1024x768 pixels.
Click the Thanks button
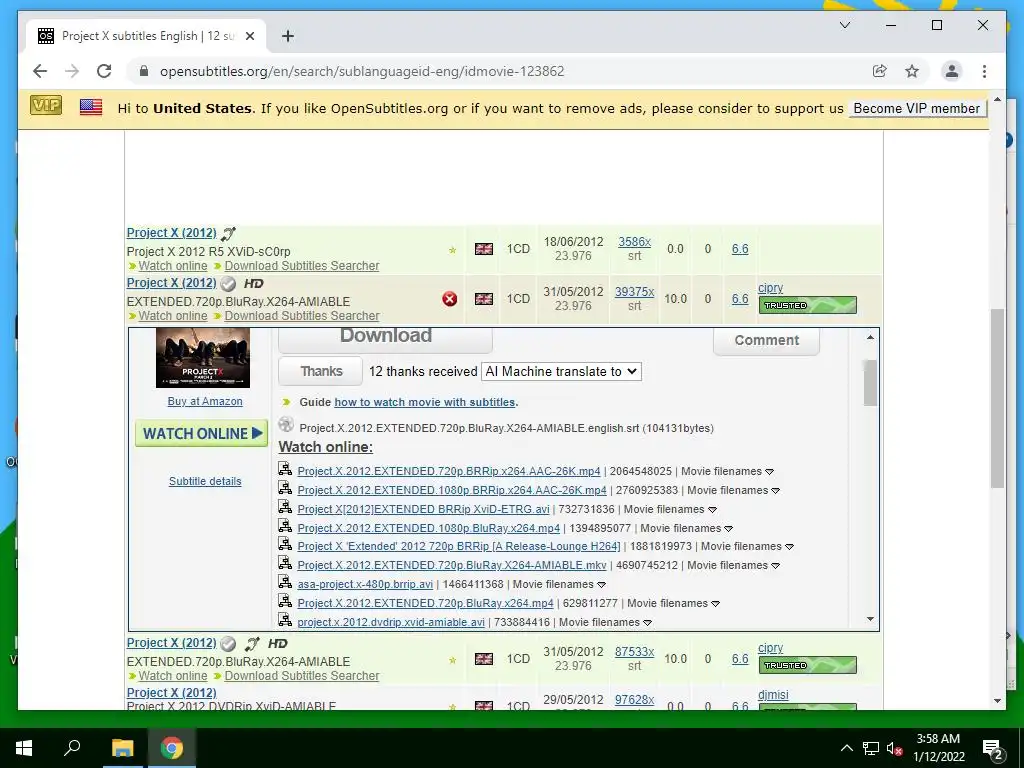tap(321, 371)
